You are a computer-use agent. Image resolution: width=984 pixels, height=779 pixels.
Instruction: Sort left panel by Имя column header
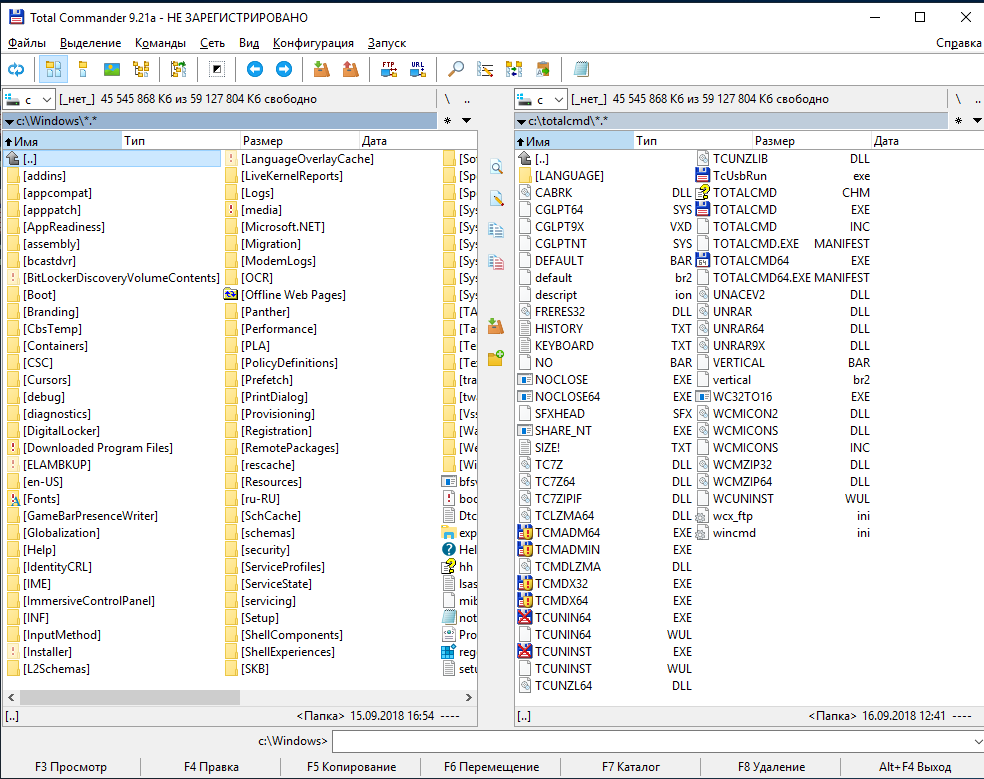(62, 141)
